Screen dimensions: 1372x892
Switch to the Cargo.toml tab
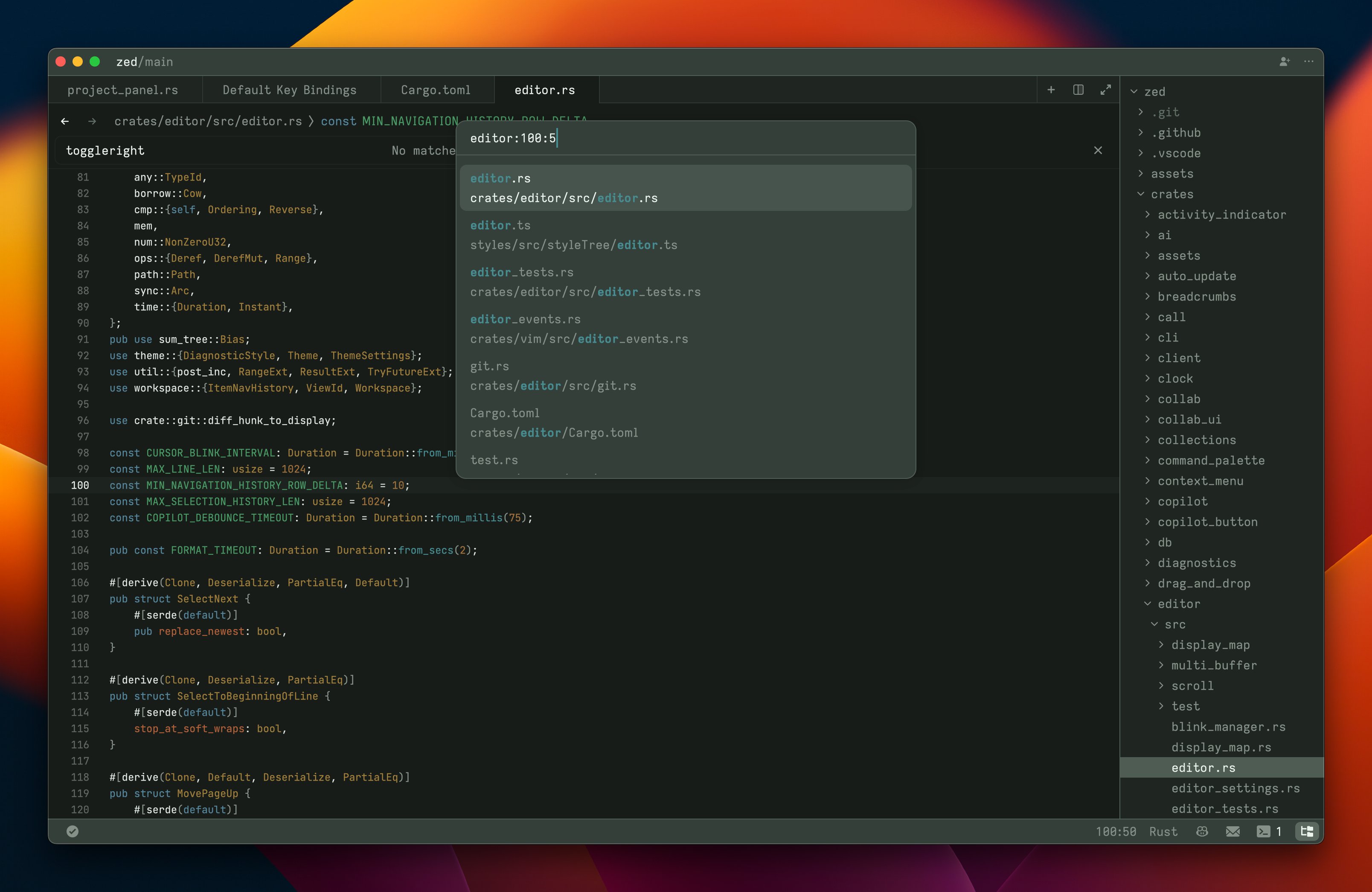pos(436,90)
